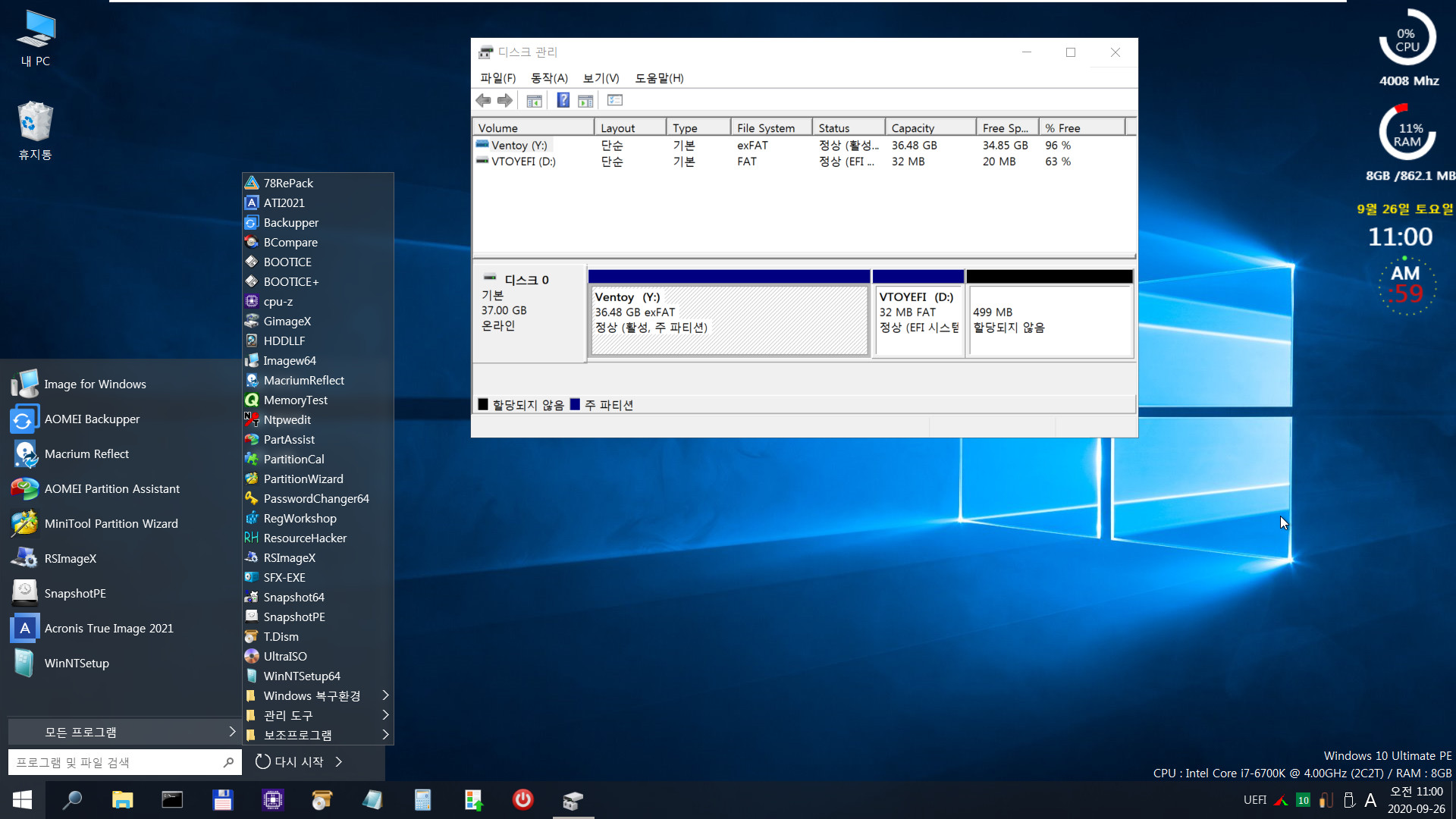Open File Explorer from the taskbar
The width and height of the screenshot is (1456, 819).
122,799
